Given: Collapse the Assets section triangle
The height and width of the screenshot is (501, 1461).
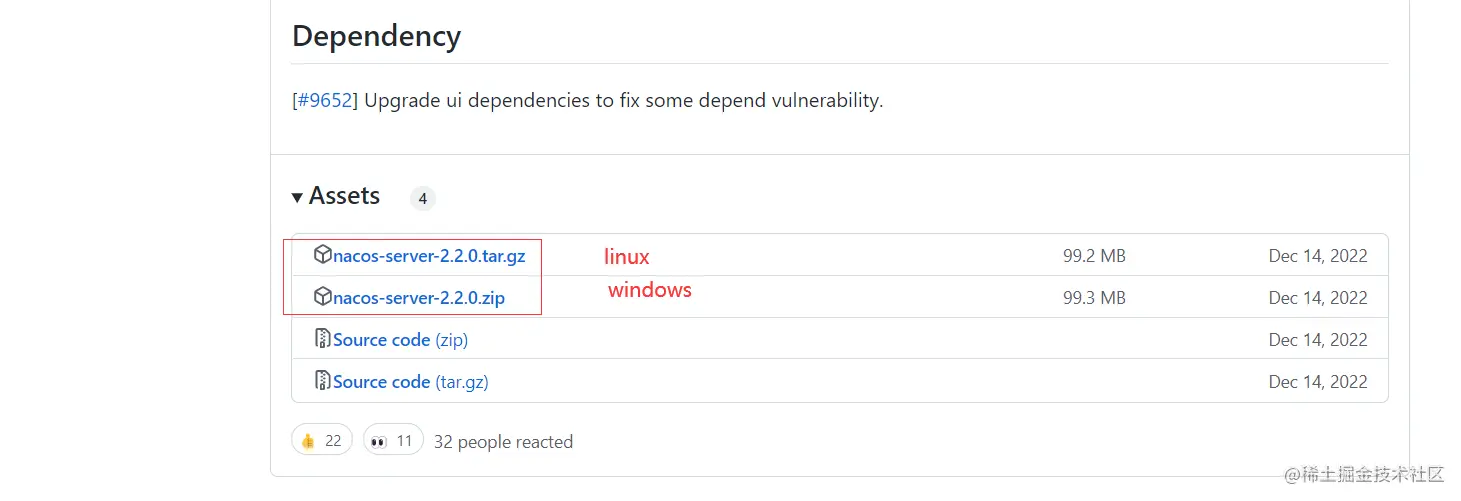Looking at the screenshot, I should tap(297, 198).
